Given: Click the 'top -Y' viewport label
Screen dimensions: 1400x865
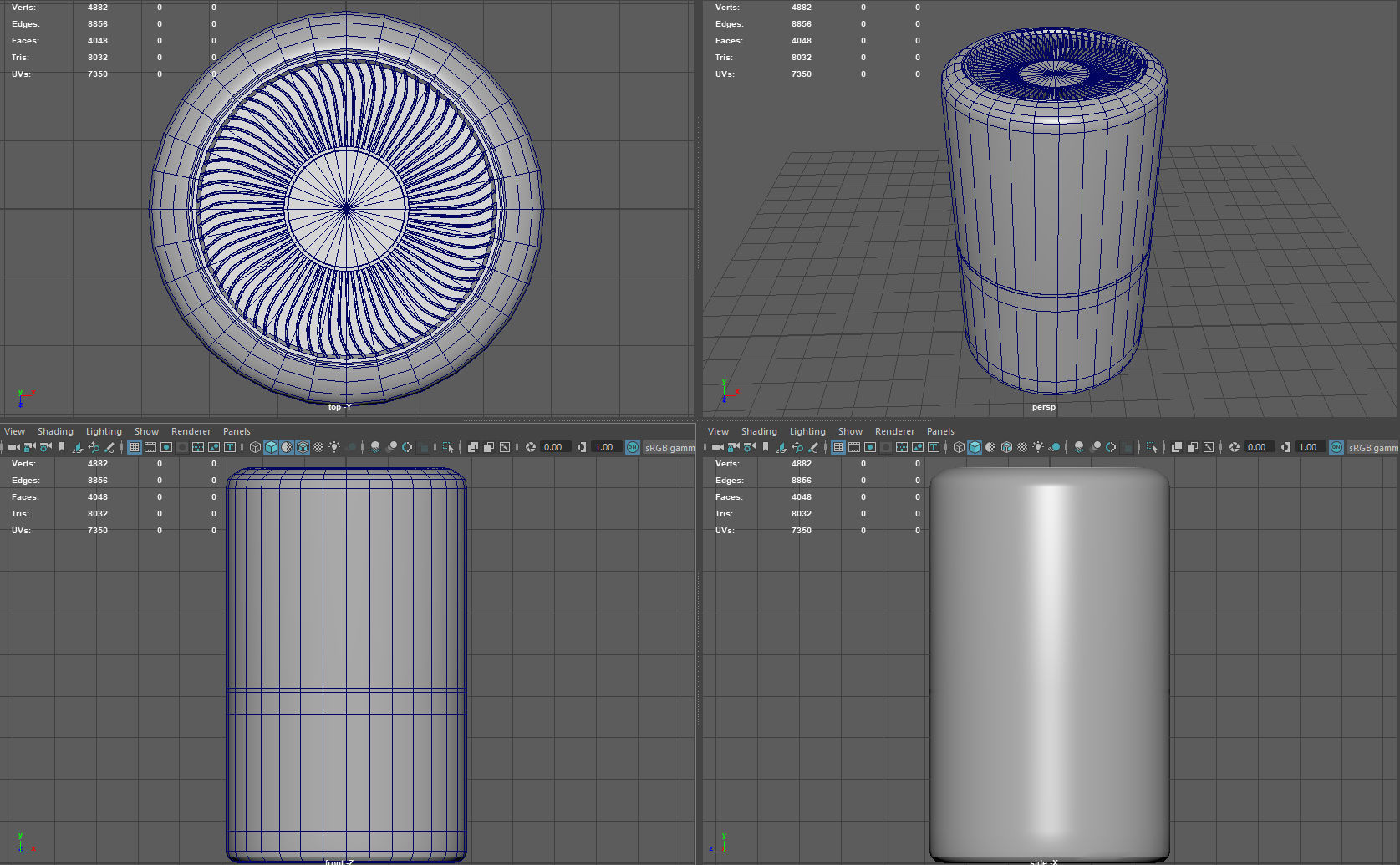Looking at the screenshot, I should (x=339, y=407).
